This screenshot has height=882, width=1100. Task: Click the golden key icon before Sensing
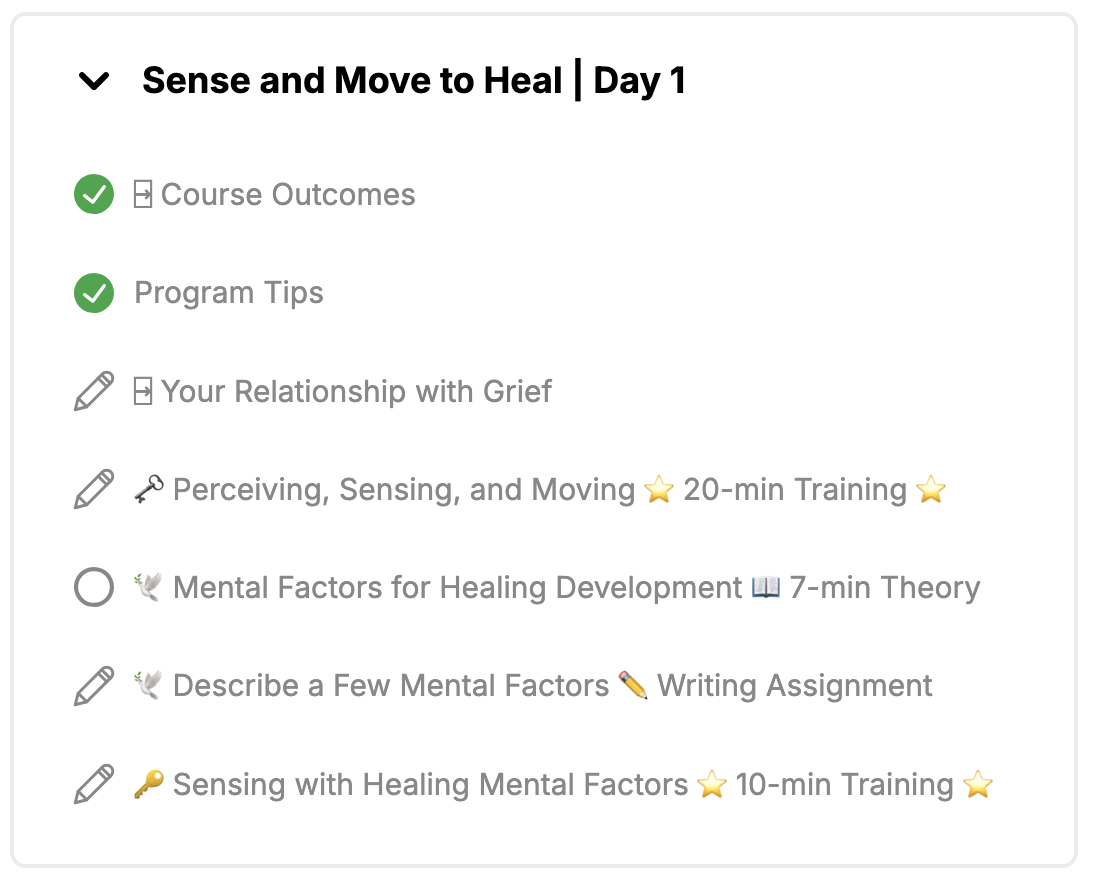149,784
